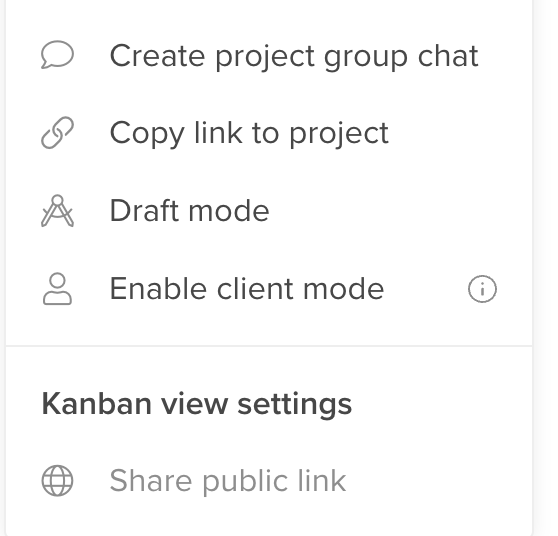The height and width of the screenshot is (536, 558).
Task: Click the word 'Enable' in client mode entry
Action: [x=158, y=289]
